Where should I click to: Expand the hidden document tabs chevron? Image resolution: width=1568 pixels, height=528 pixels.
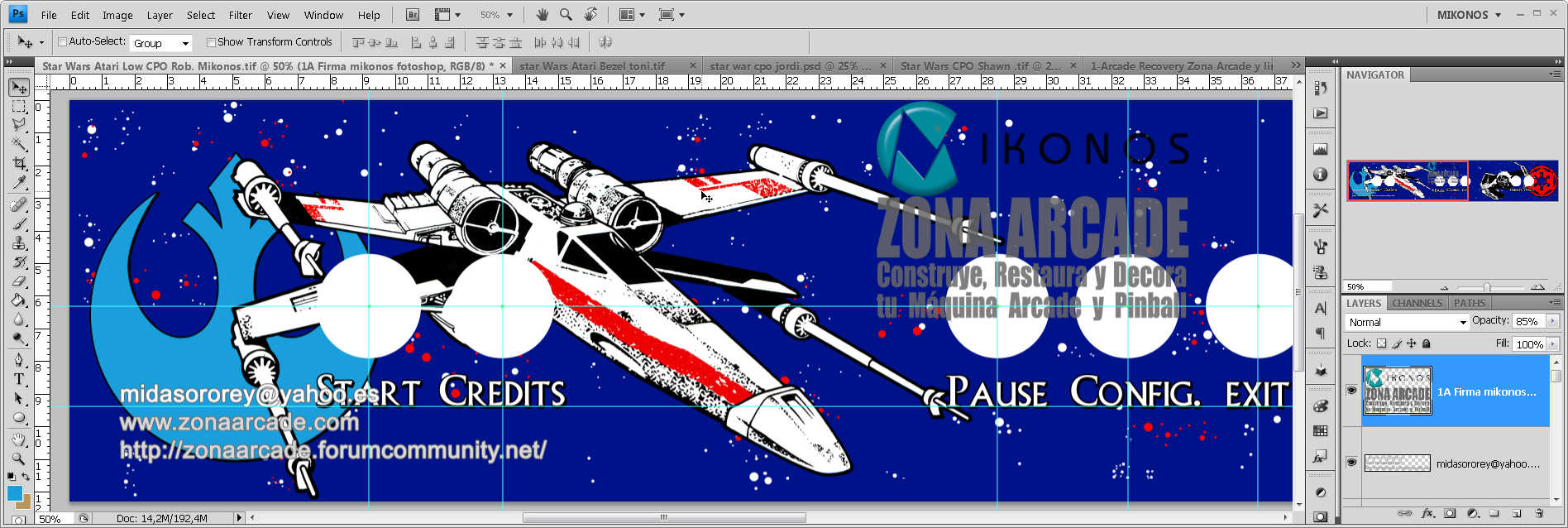(1296, 65)
